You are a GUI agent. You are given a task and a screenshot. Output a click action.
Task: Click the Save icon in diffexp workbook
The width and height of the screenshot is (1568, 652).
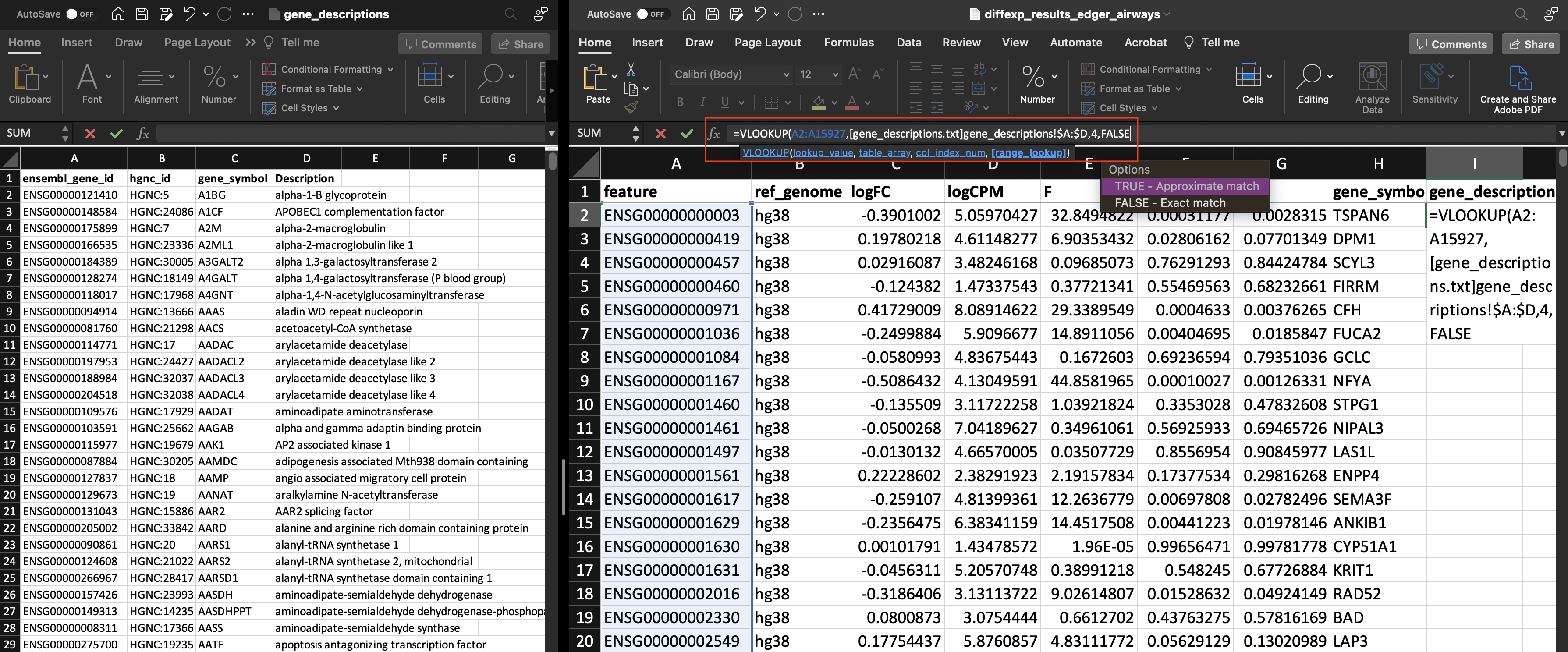(x=712, y=14)
